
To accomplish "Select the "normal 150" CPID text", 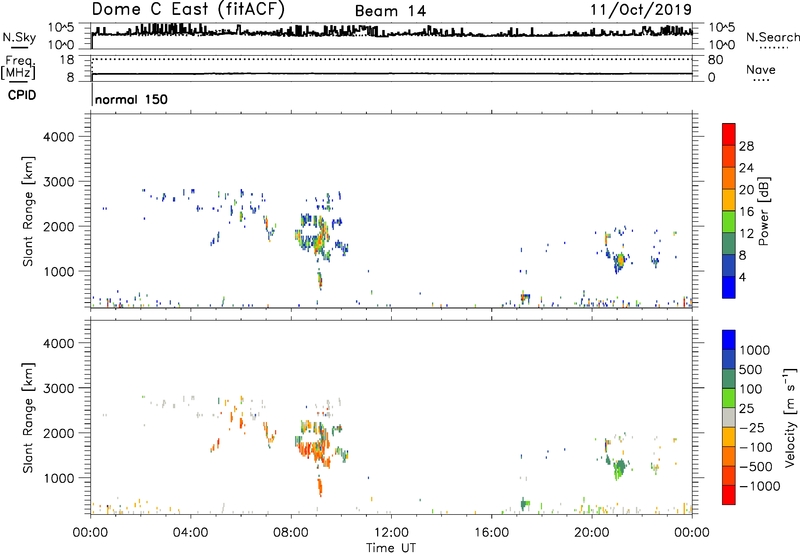I will point(131,99).
